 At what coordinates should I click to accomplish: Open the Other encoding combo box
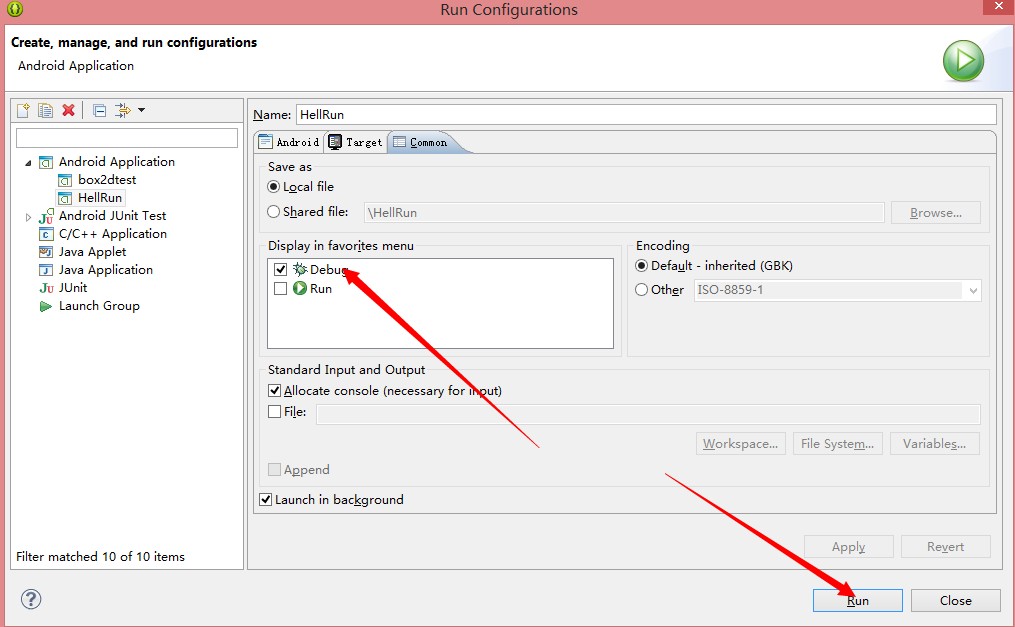tap(972, 290)
